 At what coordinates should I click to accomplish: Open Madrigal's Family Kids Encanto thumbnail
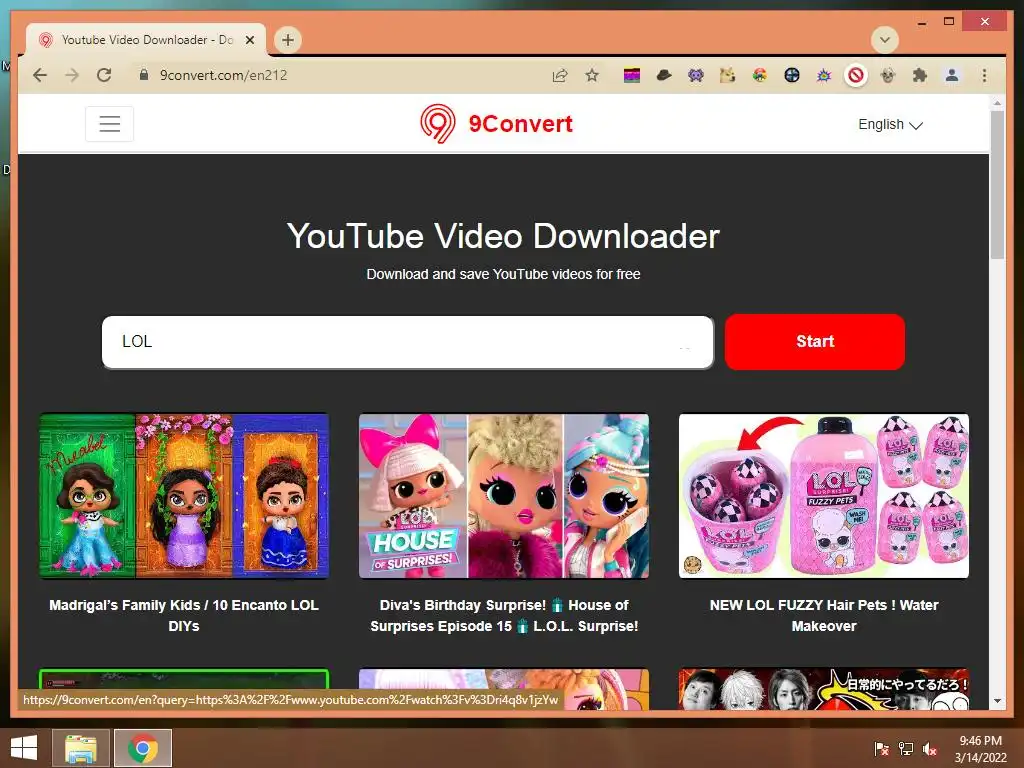(x=184, y=496)
